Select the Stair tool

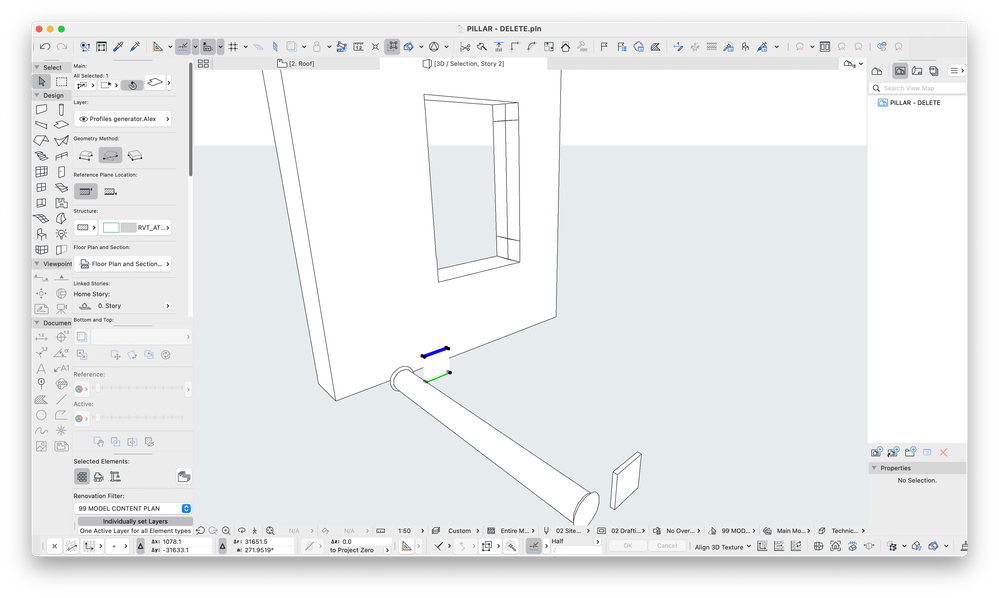click(x=41, y=156)
